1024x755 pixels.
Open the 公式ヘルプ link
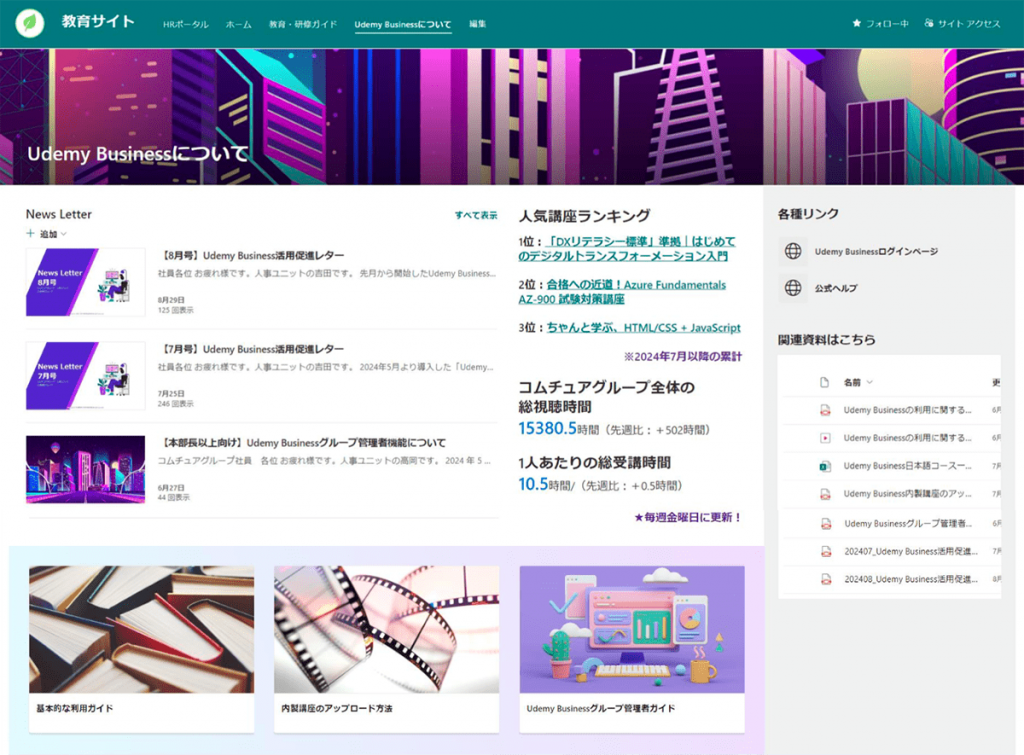836,288
